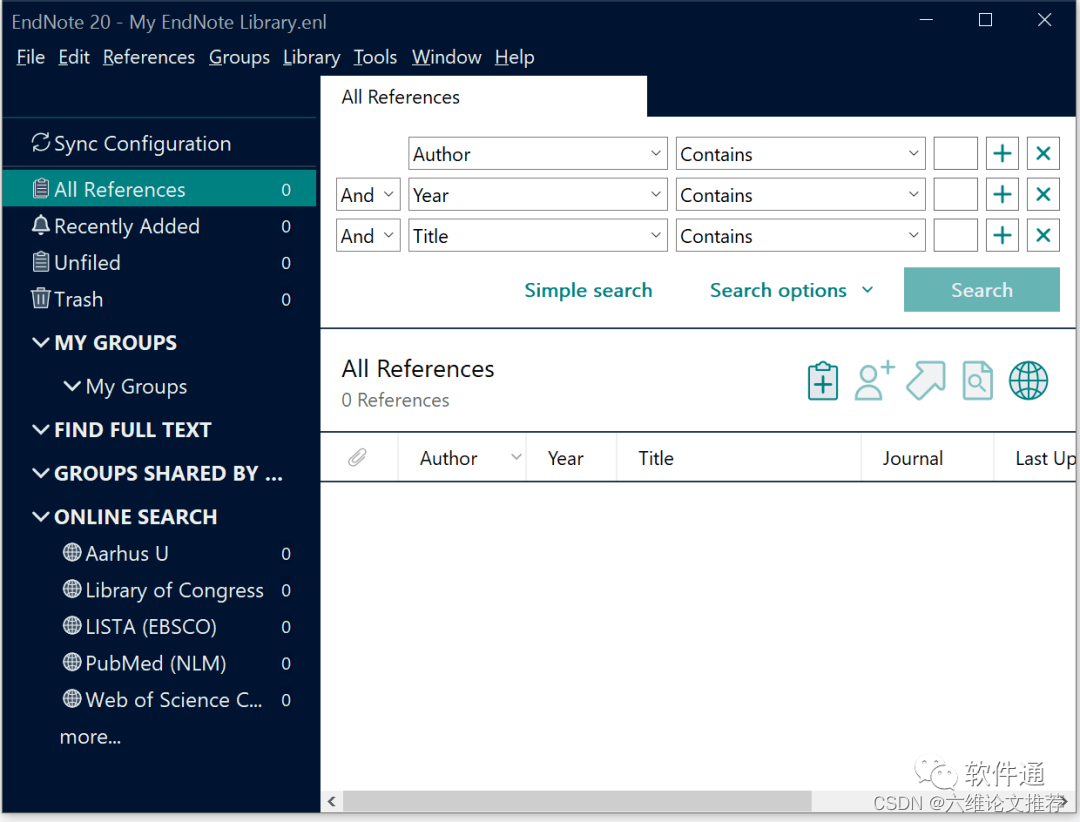1080x822 pixels.
Task: Open the Edit menu
Action: (74, 57)
